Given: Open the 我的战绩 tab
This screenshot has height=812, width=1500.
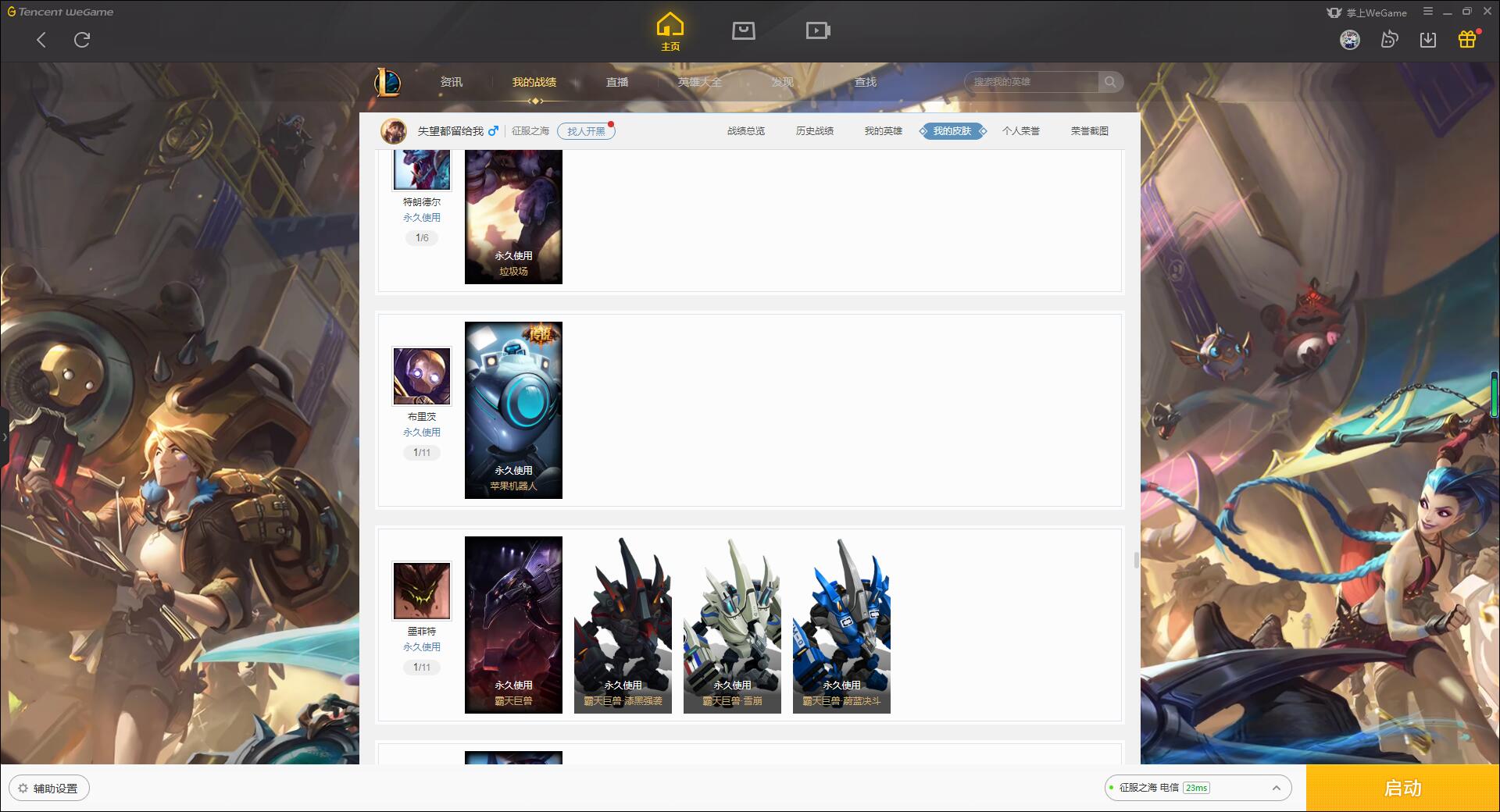Looking at the screenshot, I should (534, 82).
